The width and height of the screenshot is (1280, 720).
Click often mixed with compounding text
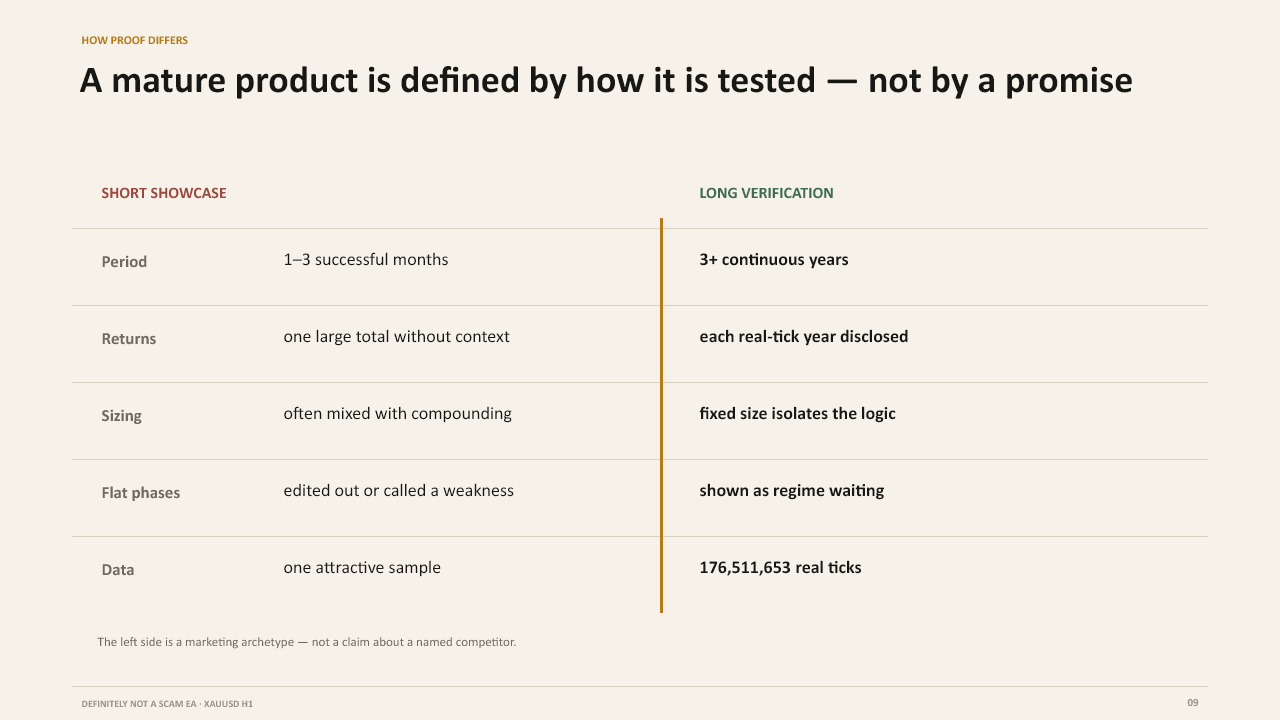397,414
